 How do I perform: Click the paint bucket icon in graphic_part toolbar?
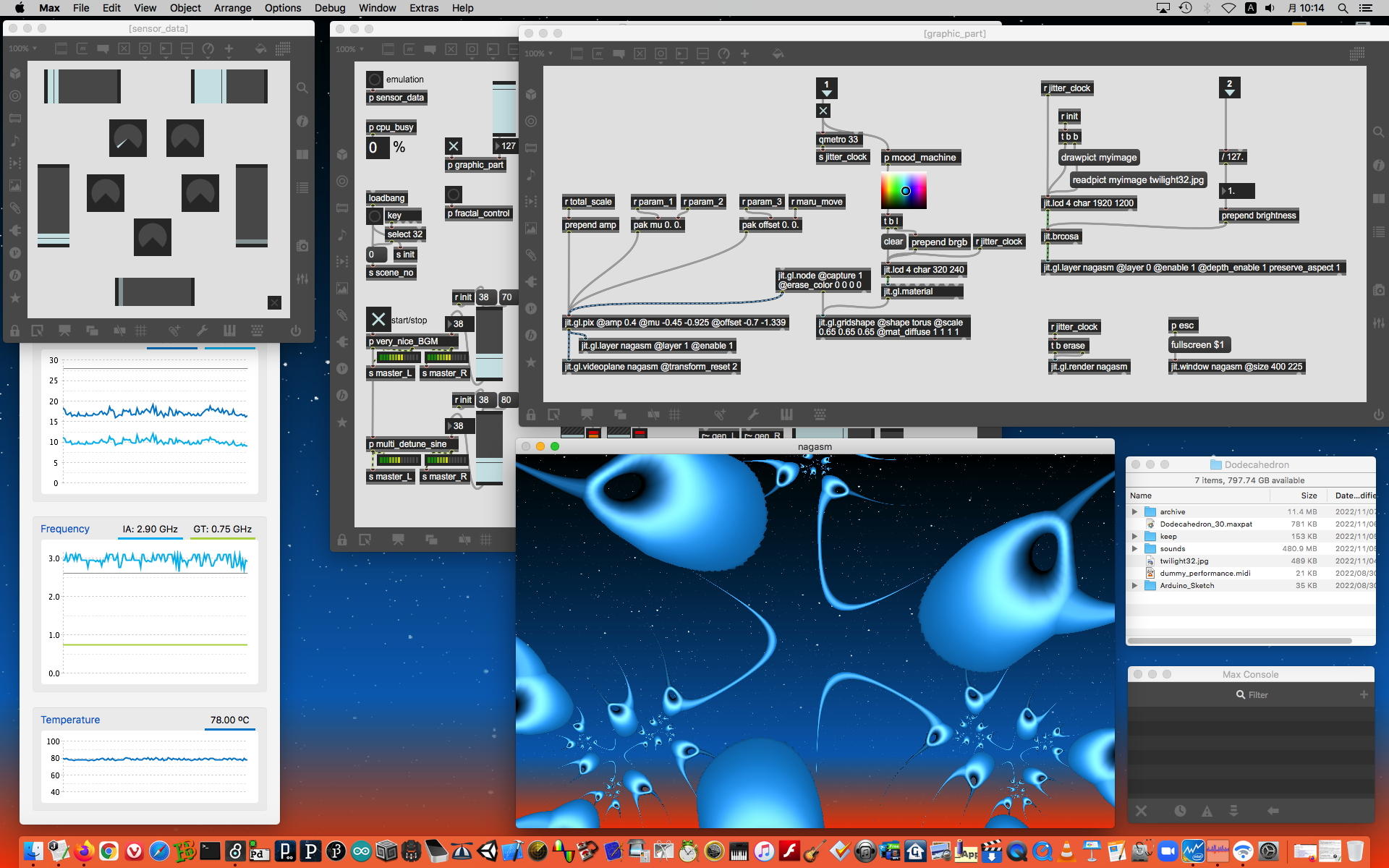[x=778, y=54]
